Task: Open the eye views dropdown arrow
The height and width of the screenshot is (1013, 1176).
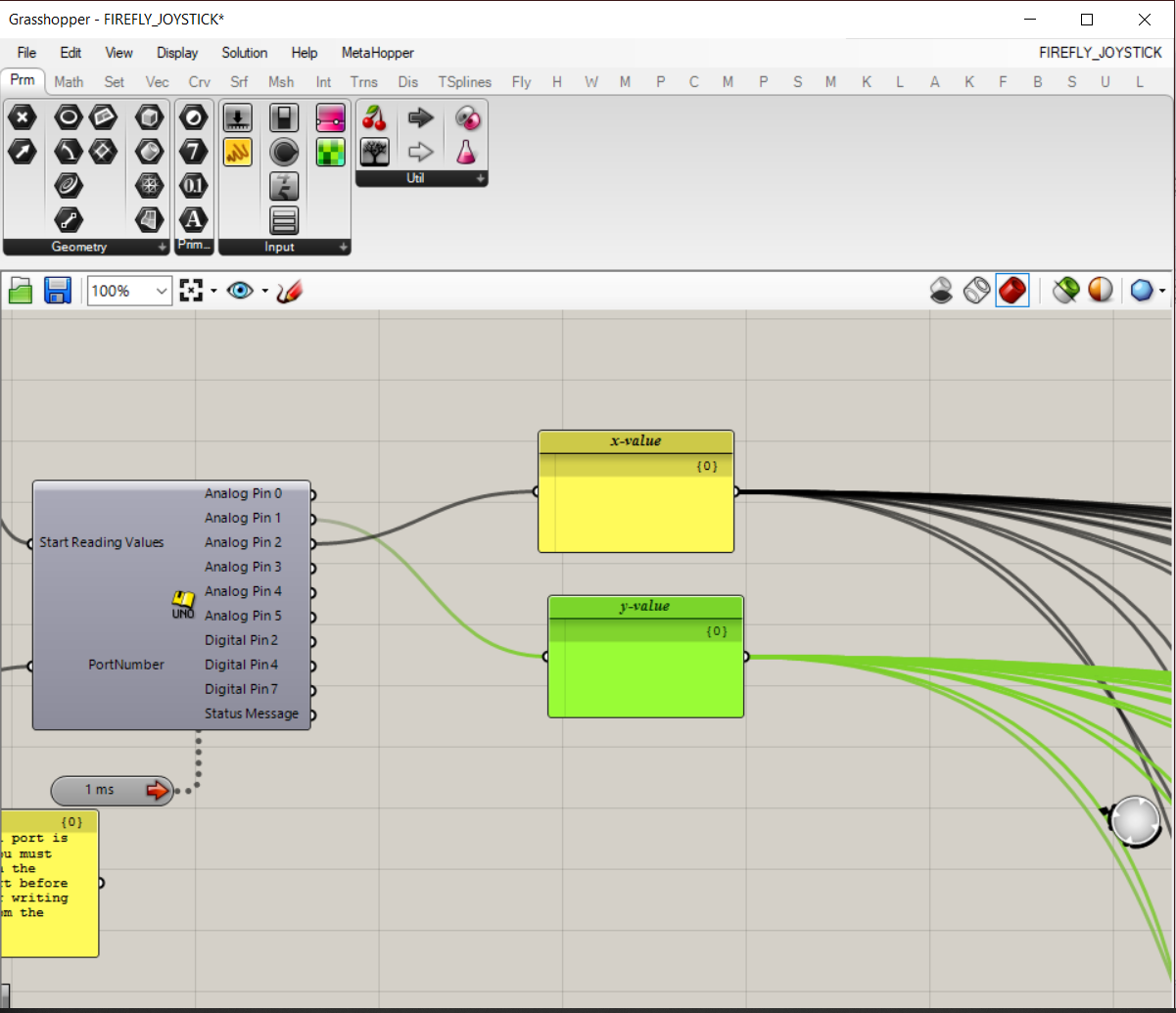Action: 264,291
